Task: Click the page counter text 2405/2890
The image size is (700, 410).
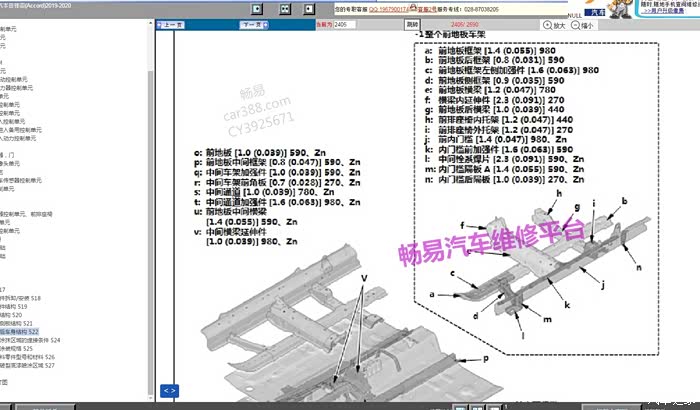Action: coord(465,25)
